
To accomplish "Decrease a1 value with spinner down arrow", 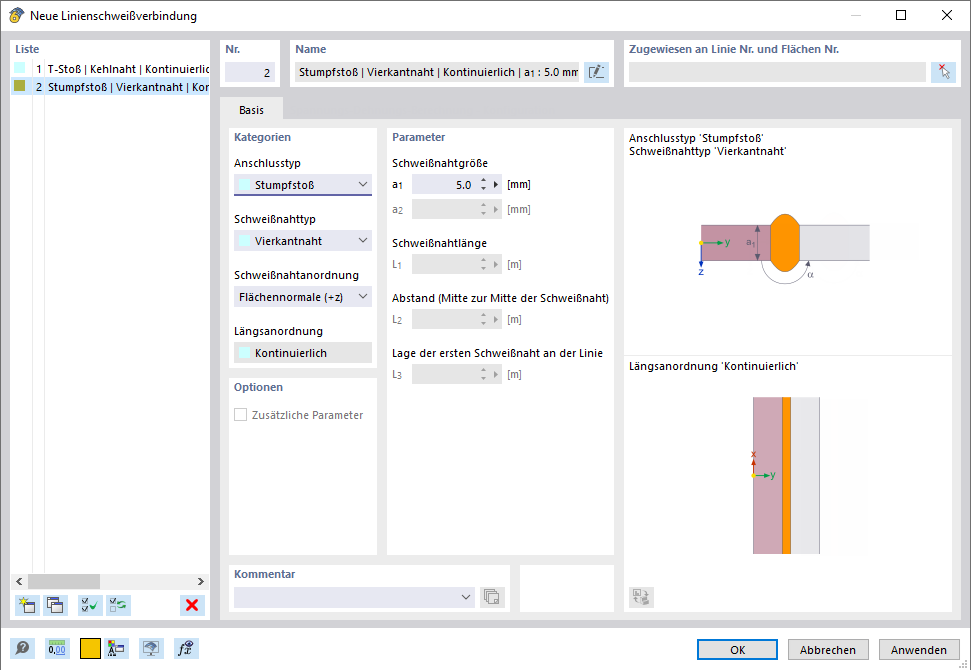I will [x=484, y=189].
